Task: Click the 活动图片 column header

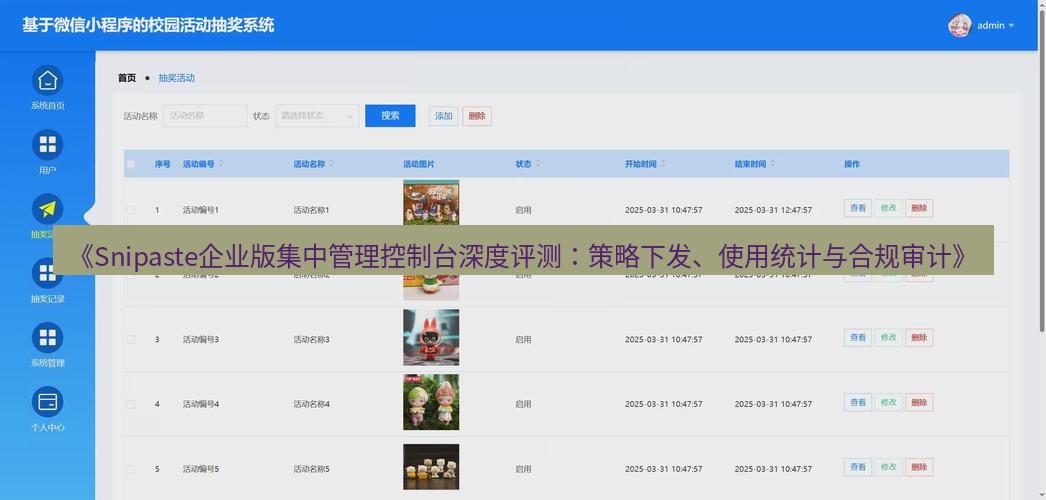Action: 419,164
